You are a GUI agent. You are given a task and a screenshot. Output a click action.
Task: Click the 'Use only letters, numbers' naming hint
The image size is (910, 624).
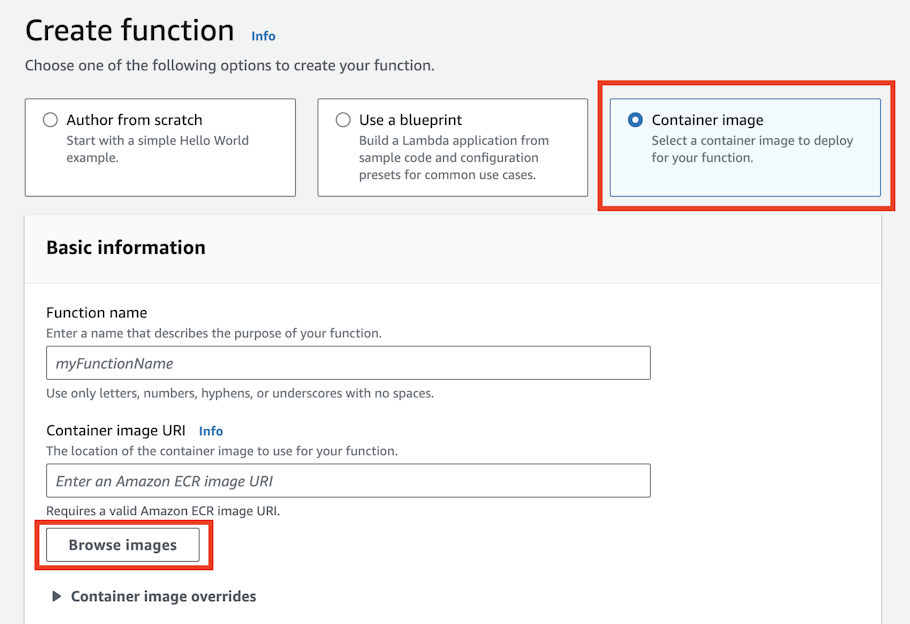point(240,393)
